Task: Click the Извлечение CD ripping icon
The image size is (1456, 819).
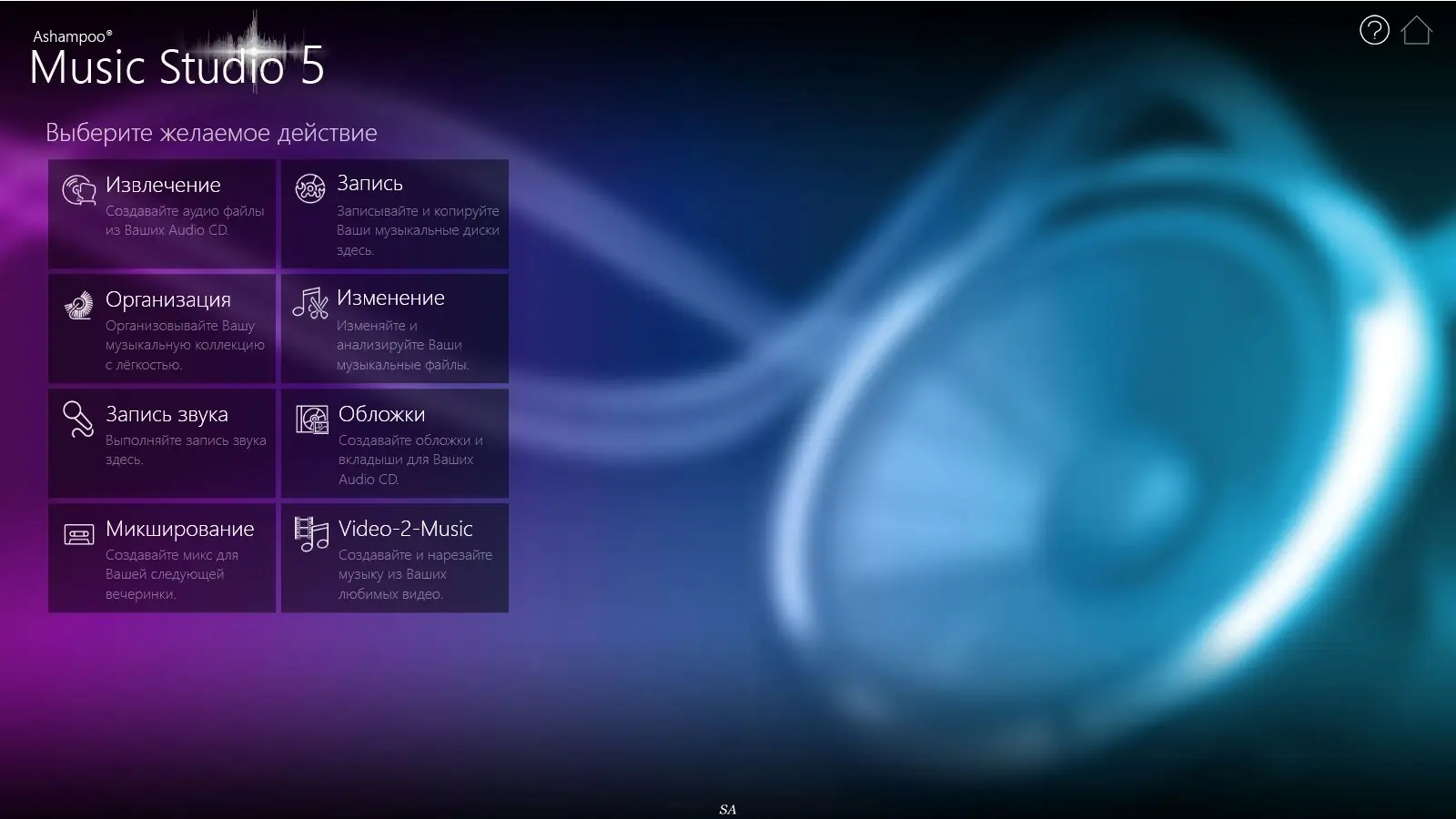Action: click(79, 189)
